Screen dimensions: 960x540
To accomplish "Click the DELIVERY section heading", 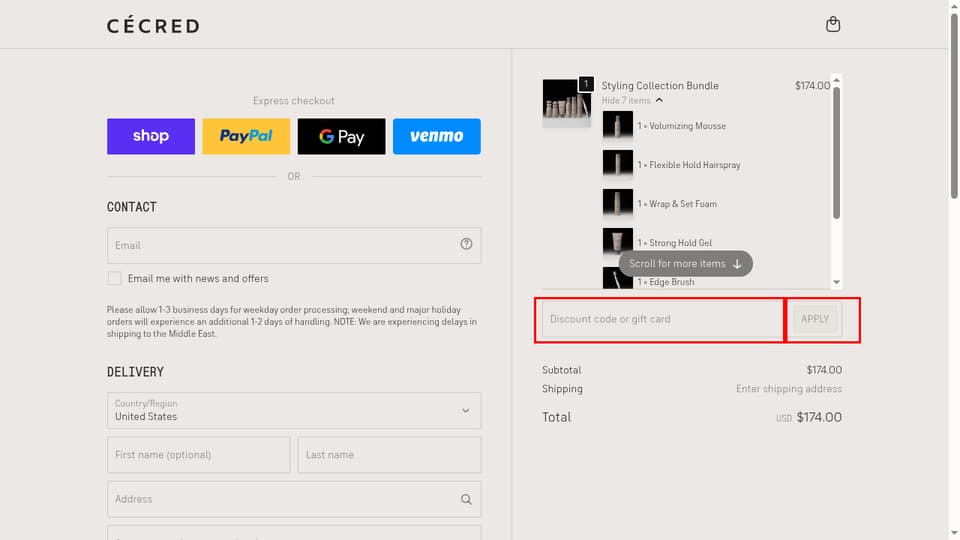I will (135, 372).
